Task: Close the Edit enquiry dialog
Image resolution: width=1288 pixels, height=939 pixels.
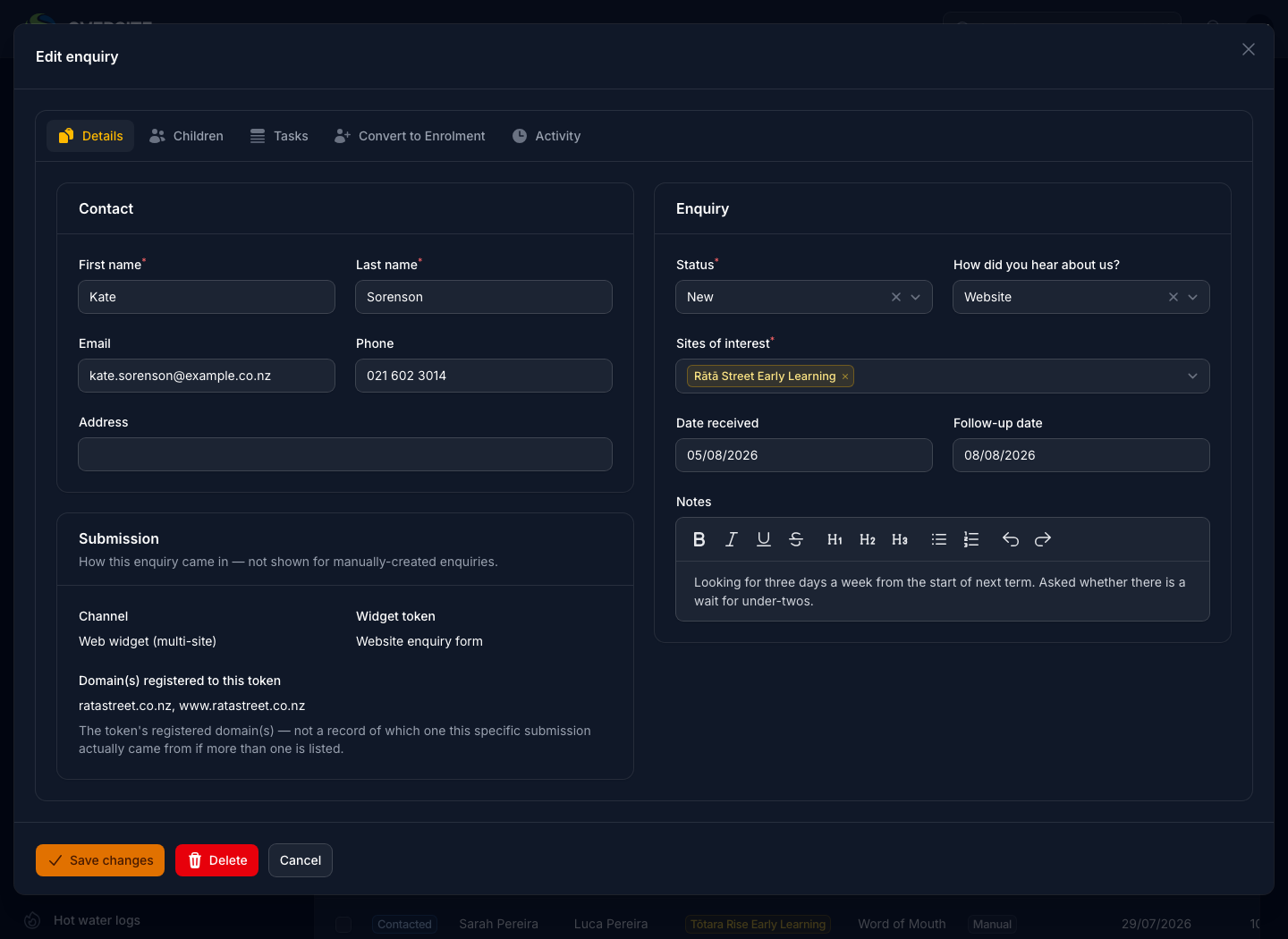Action: pos(1249,49)
